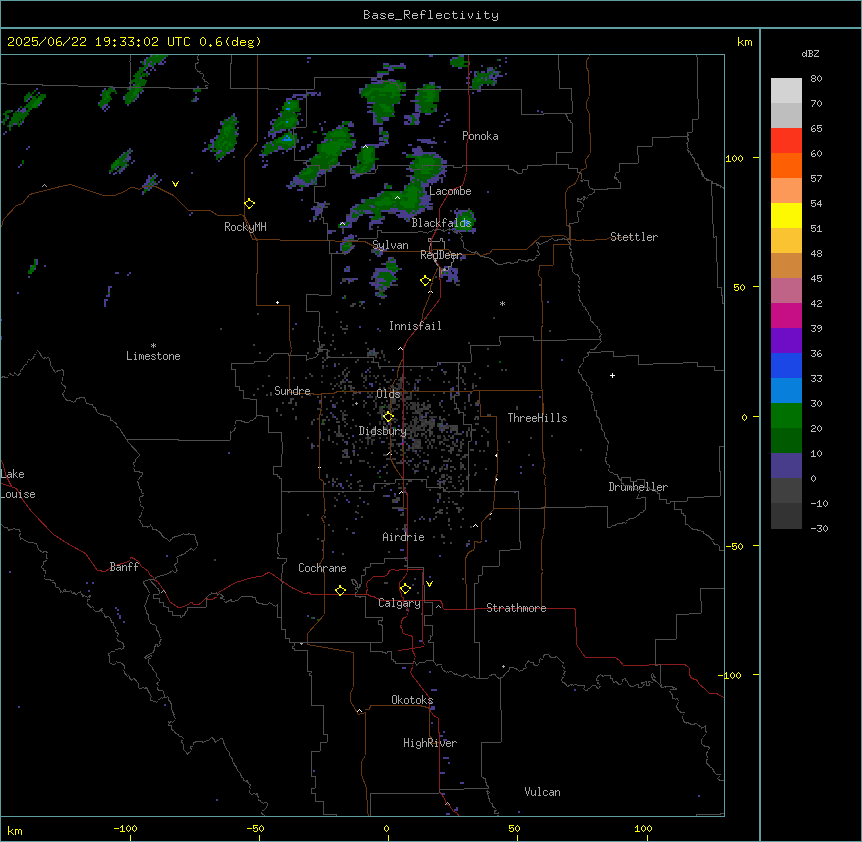Pick the gray 65-70 dBZ legend swatch

tap(786, 115)
